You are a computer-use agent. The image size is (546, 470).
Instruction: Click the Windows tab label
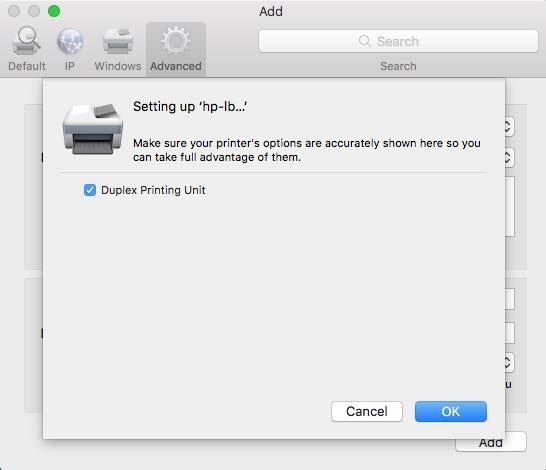tap(118, 66)
